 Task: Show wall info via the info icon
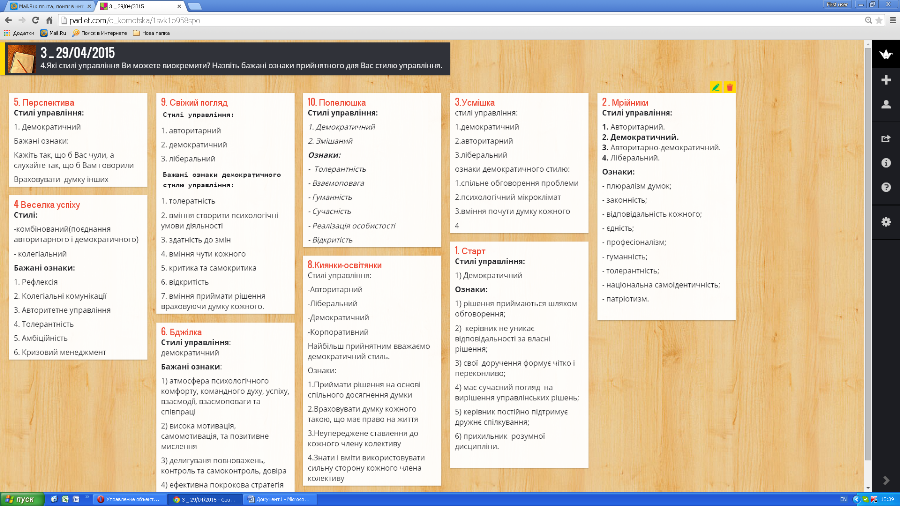(x=885, y=163)
